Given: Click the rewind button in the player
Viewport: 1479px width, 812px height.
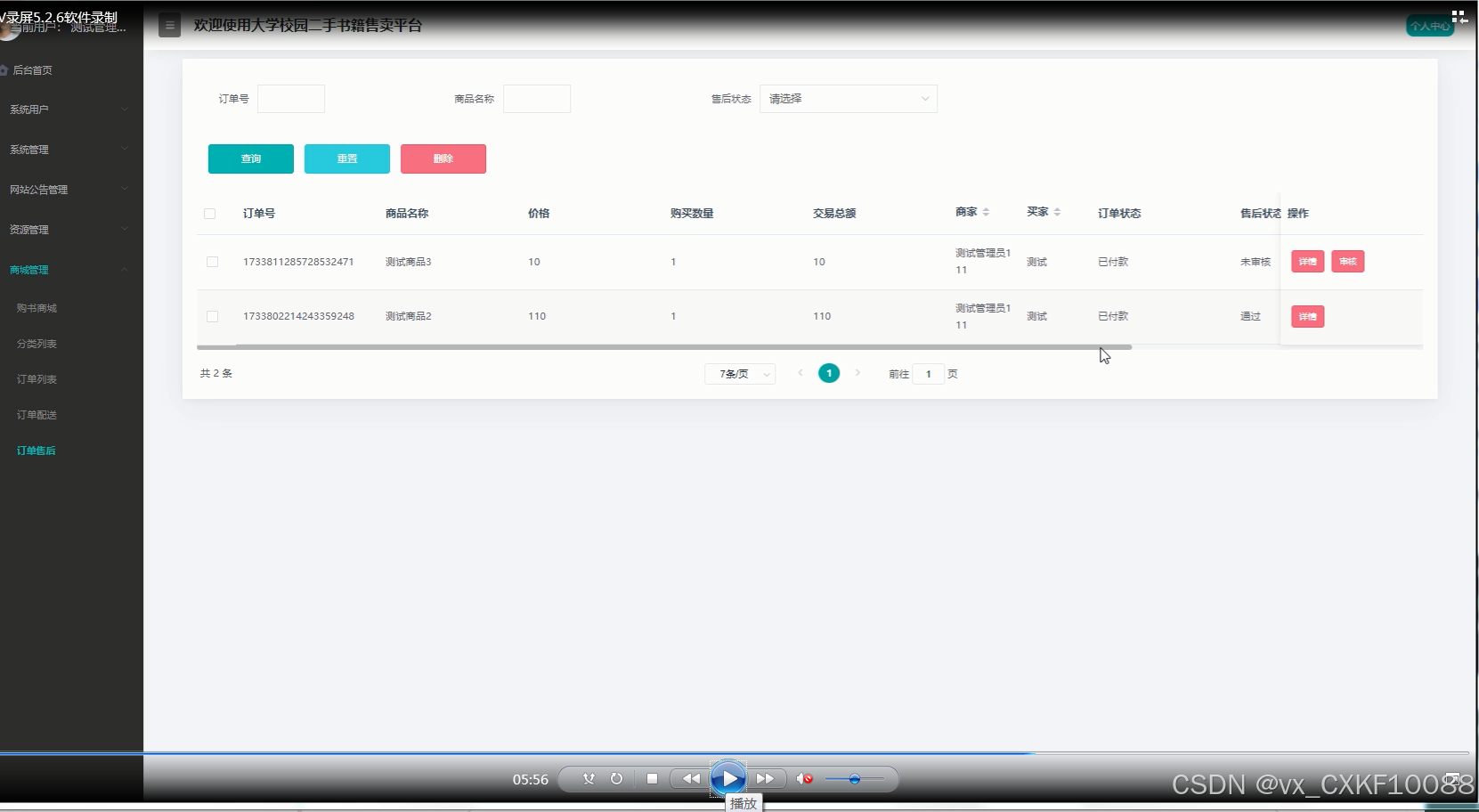Looking at the screenshot, I should click(x=691, y=779).
